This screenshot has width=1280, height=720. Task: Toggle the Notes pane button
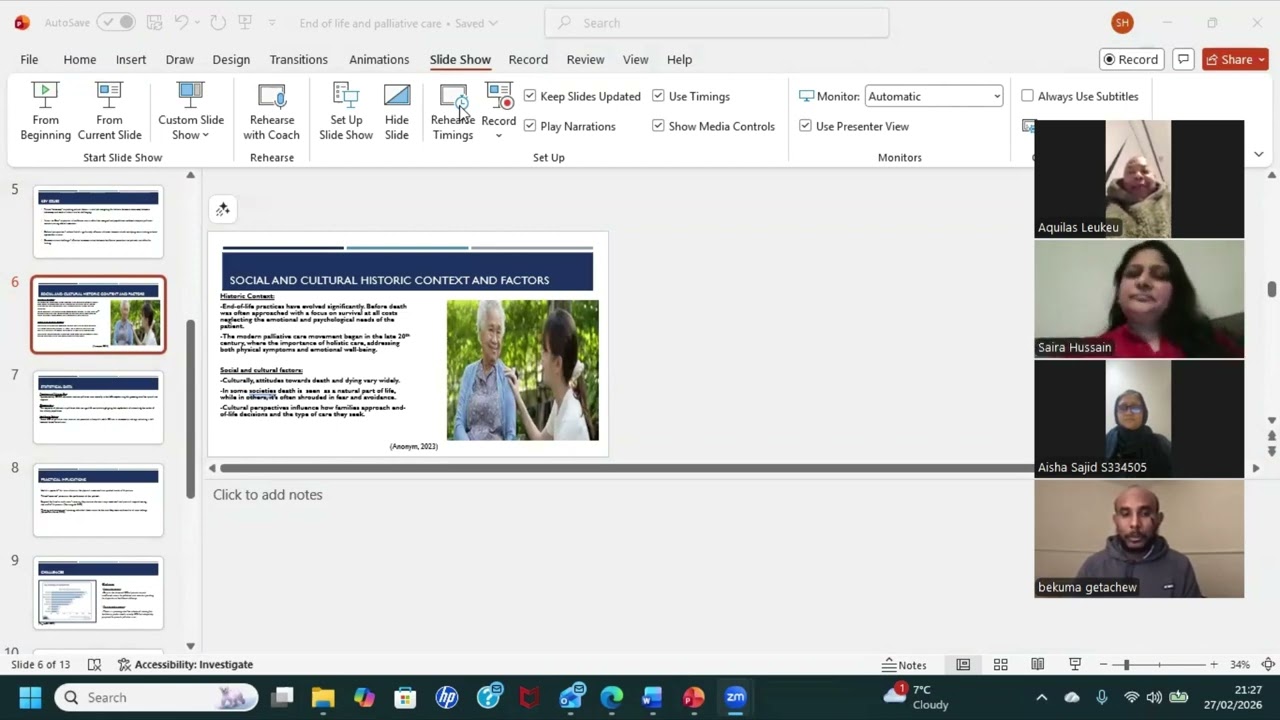(904, 665)
